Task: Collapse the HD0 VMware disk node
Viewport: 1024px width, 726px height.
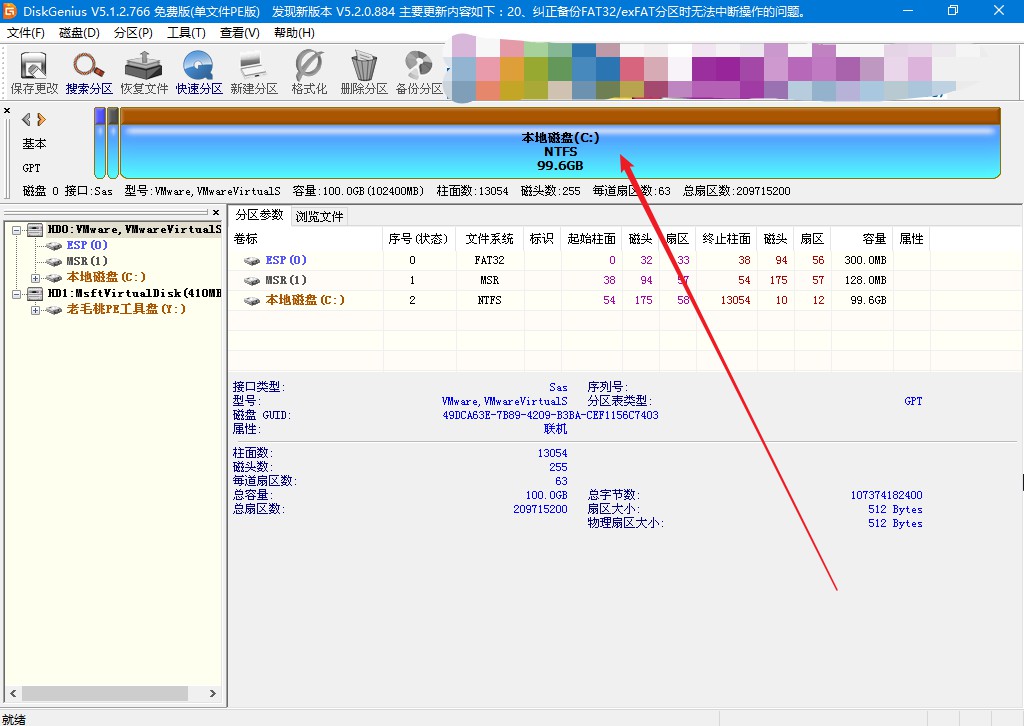Action: click(16, 230)
